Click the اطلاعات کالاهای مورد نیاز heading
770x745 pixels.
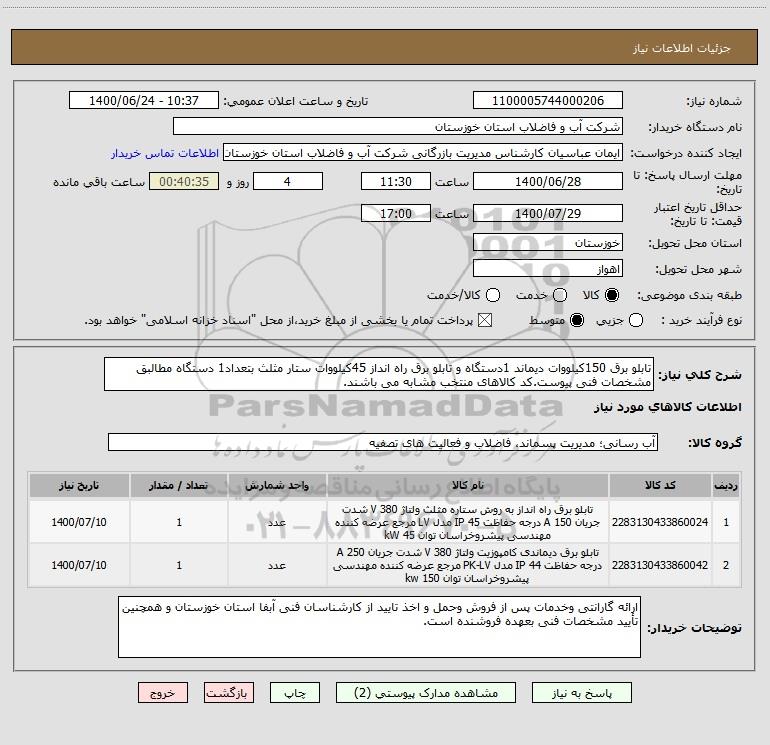click(668, 407)
